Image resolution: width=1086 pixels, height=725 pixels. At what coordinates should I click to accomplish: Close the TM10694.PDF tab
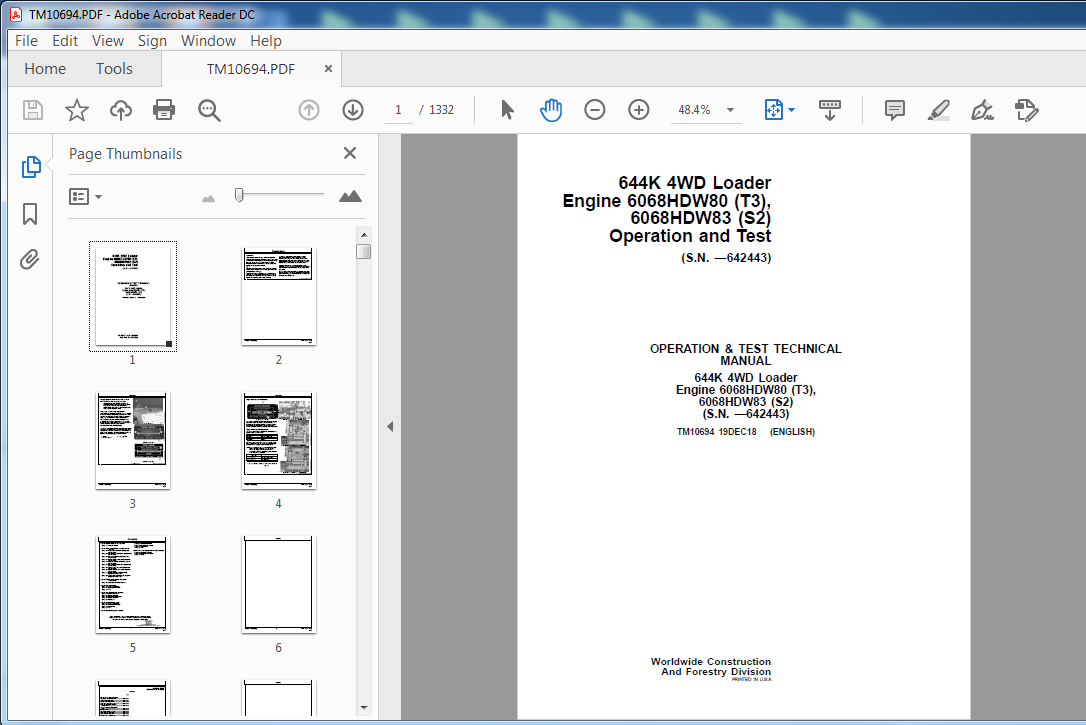[x=328, y=69]
